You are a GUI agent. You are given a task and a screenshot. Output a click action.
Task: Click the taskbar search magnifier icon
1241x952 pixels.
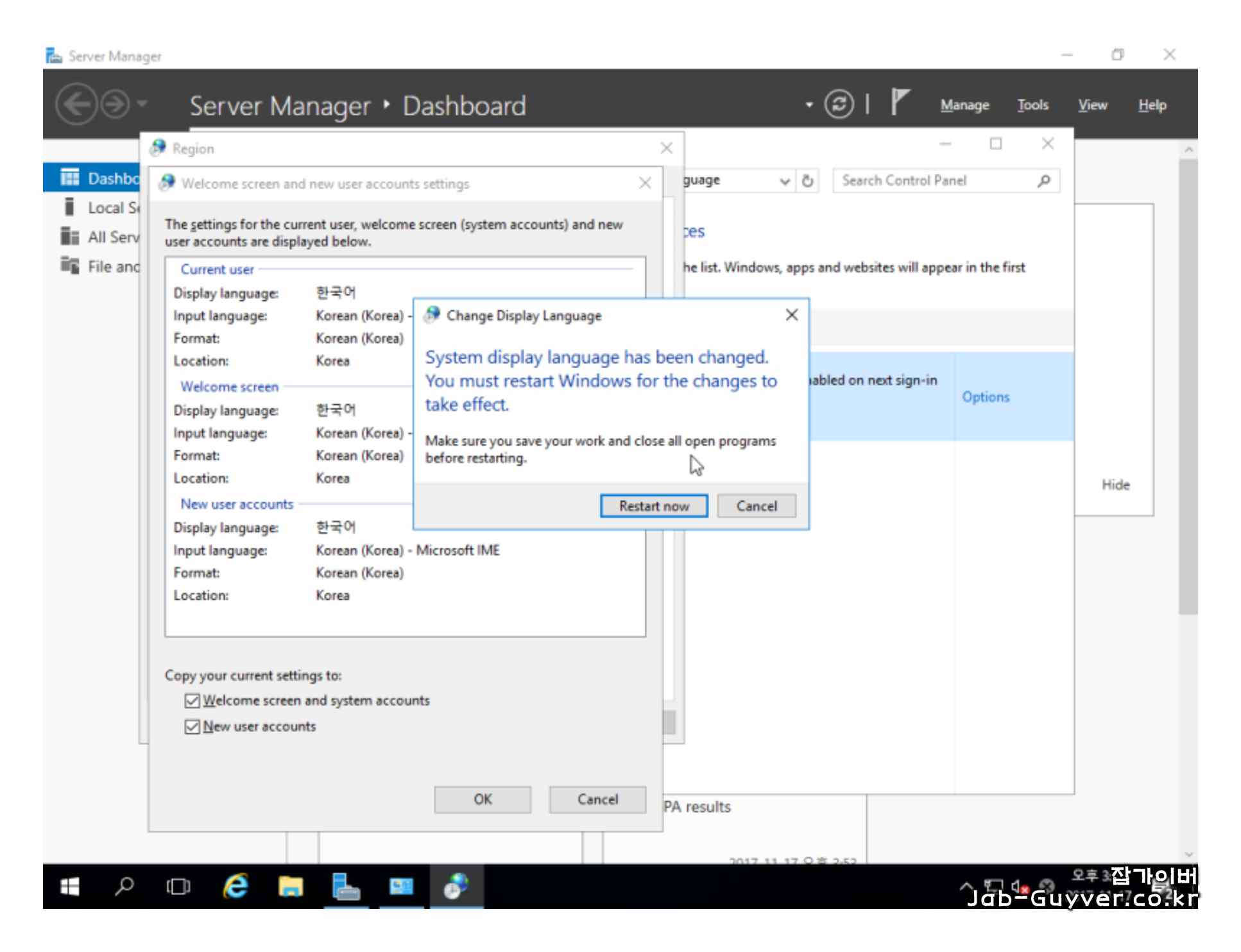click(124, 887)
